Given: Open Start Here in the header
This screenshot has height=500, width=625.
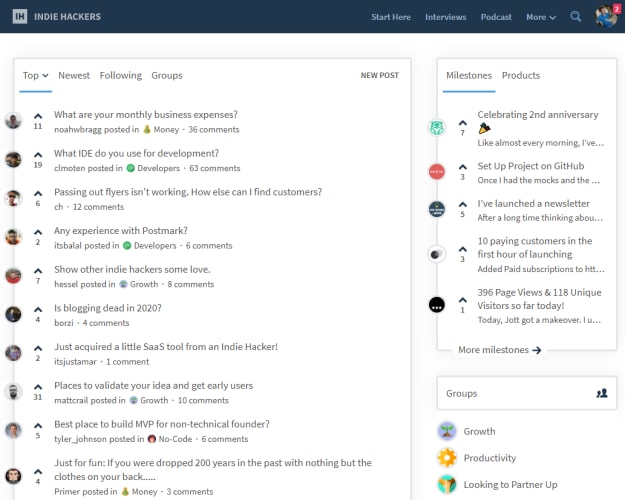Looking at the screenshot, I should pos(391,17).
